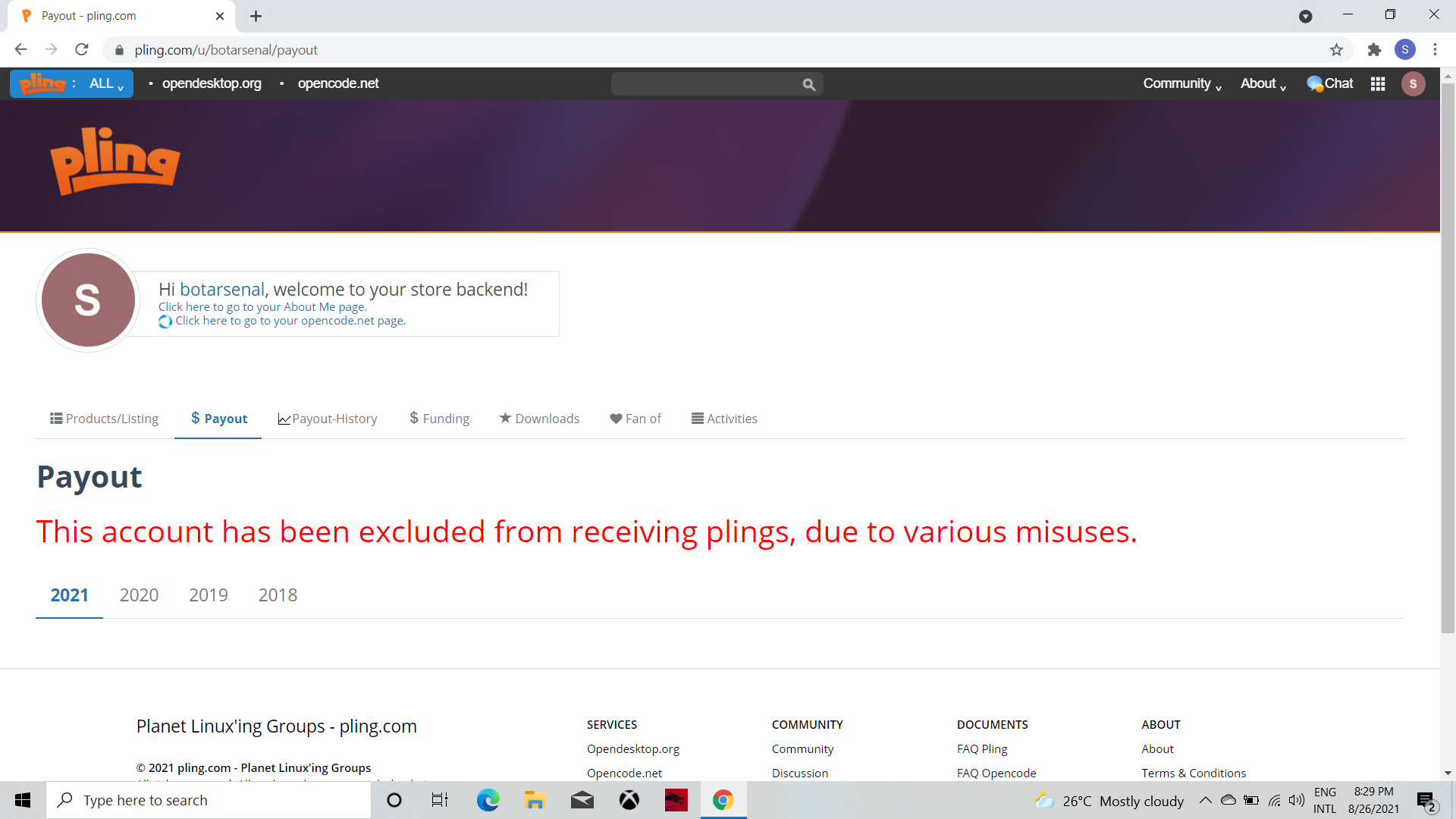This screenshot has width=1456, height=819.
Task: Click Chrome icon on taskbar
Action: [x=723, y=800]
